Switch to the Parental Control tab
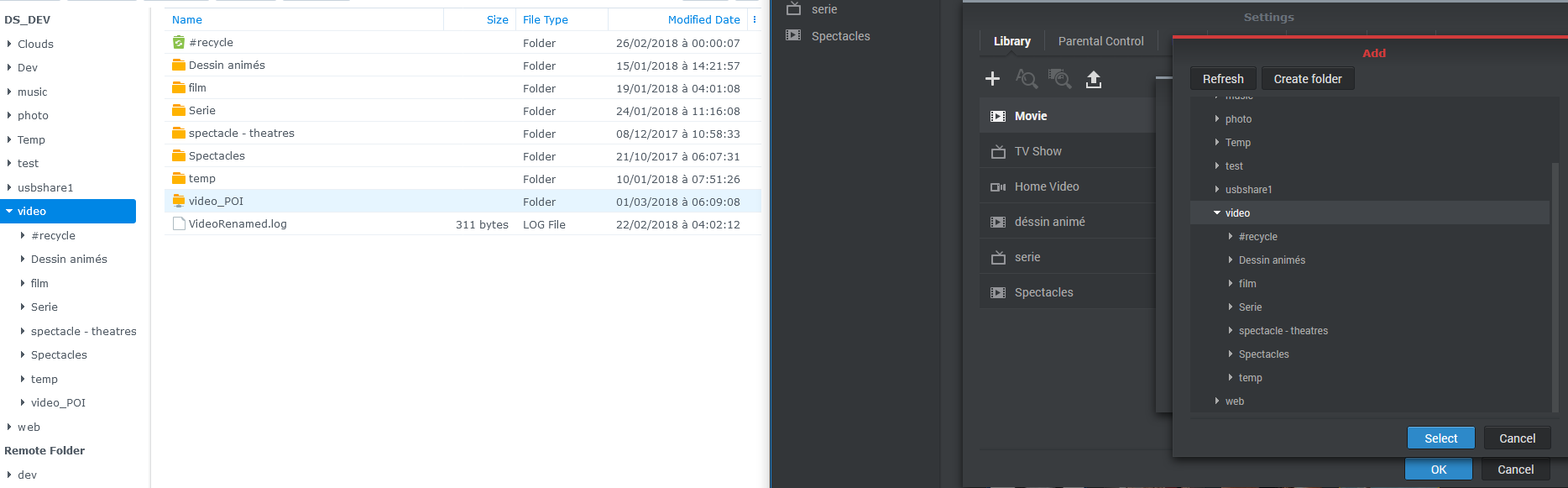Screen dimensions: 1568x488 (1100, 41)
